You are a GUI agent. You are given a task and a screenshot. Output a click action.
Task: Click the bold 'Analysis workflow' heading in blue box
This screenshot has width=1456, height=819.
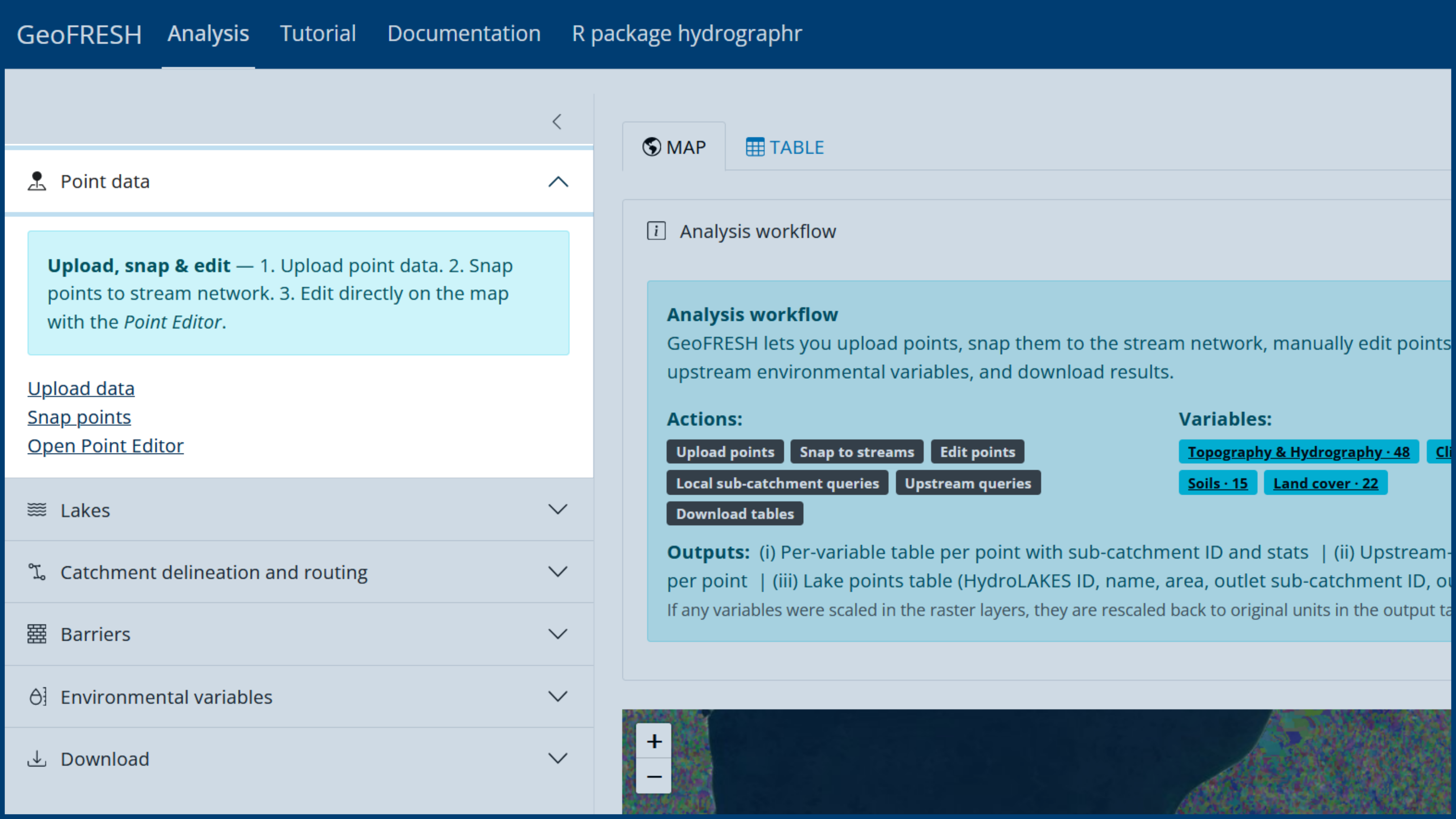coord(752,315)
